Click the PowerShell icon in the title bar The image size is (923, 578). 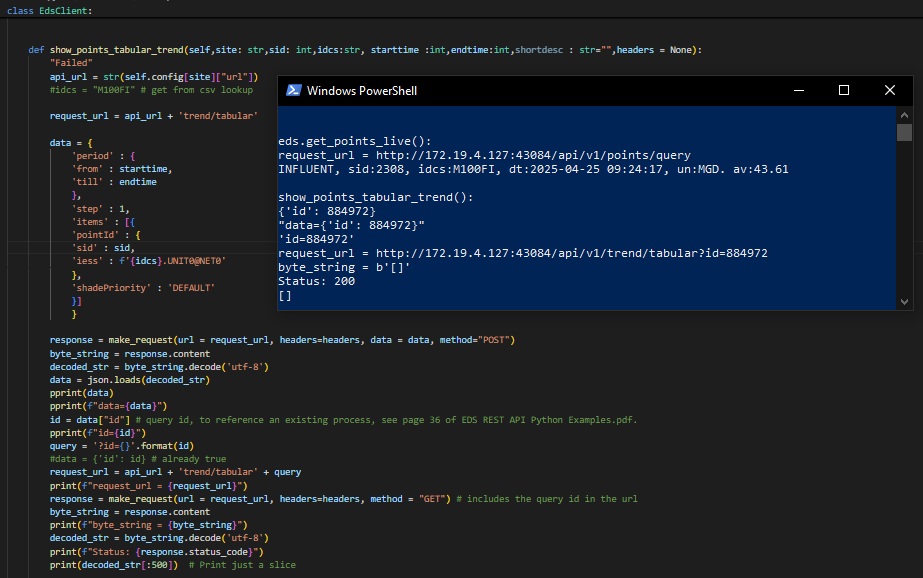coord(294,90)
